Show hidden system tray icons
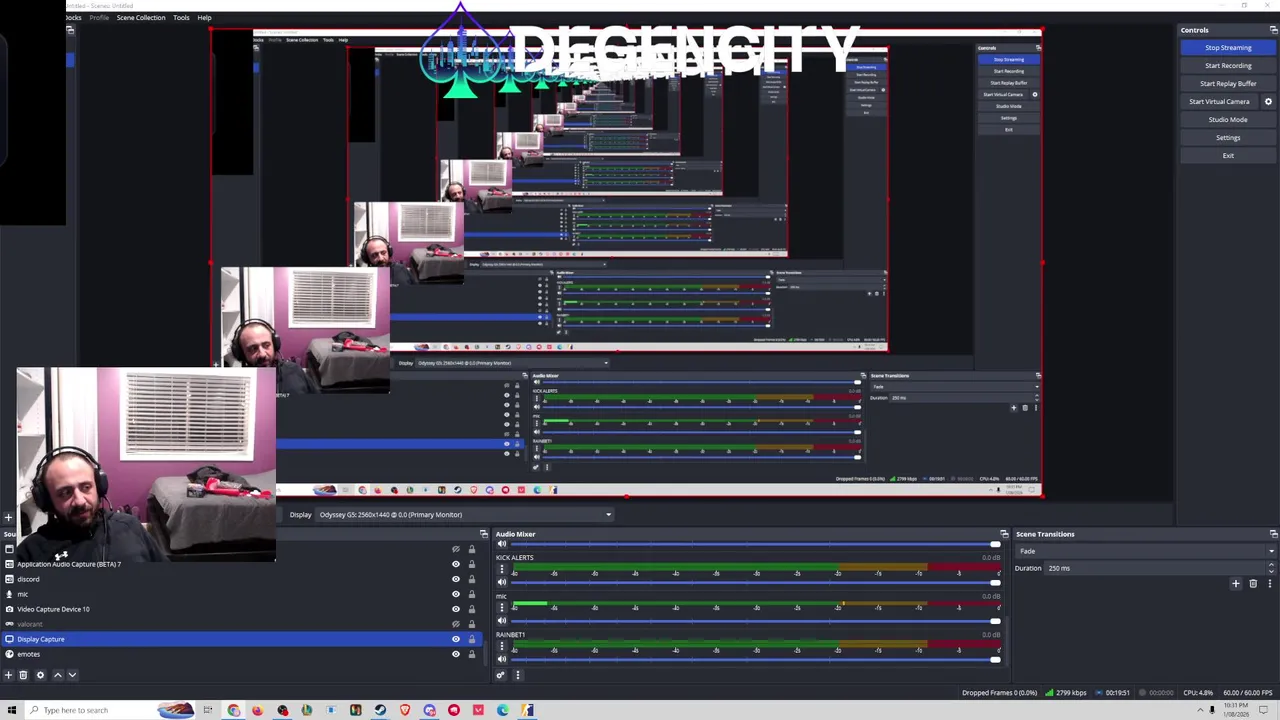 1198,710
